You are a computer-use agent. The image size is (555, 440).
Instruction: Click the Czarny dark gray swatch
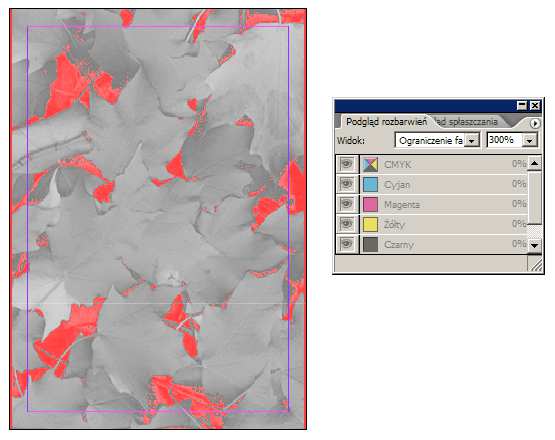pyautogui.click(x=371, y=245)
